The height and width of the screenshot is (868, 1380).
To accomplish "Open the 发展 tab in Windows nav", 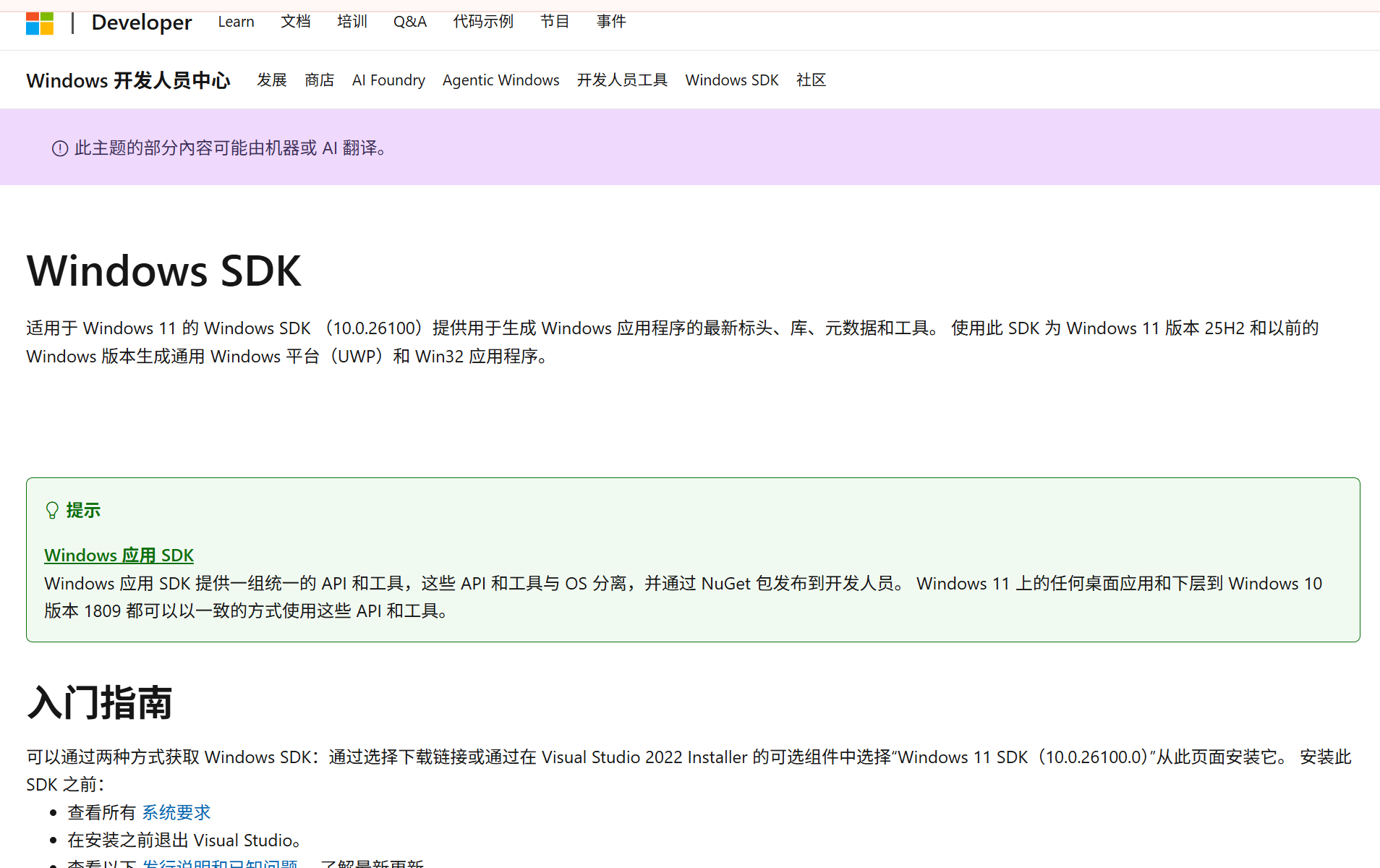I will point(272,80).
